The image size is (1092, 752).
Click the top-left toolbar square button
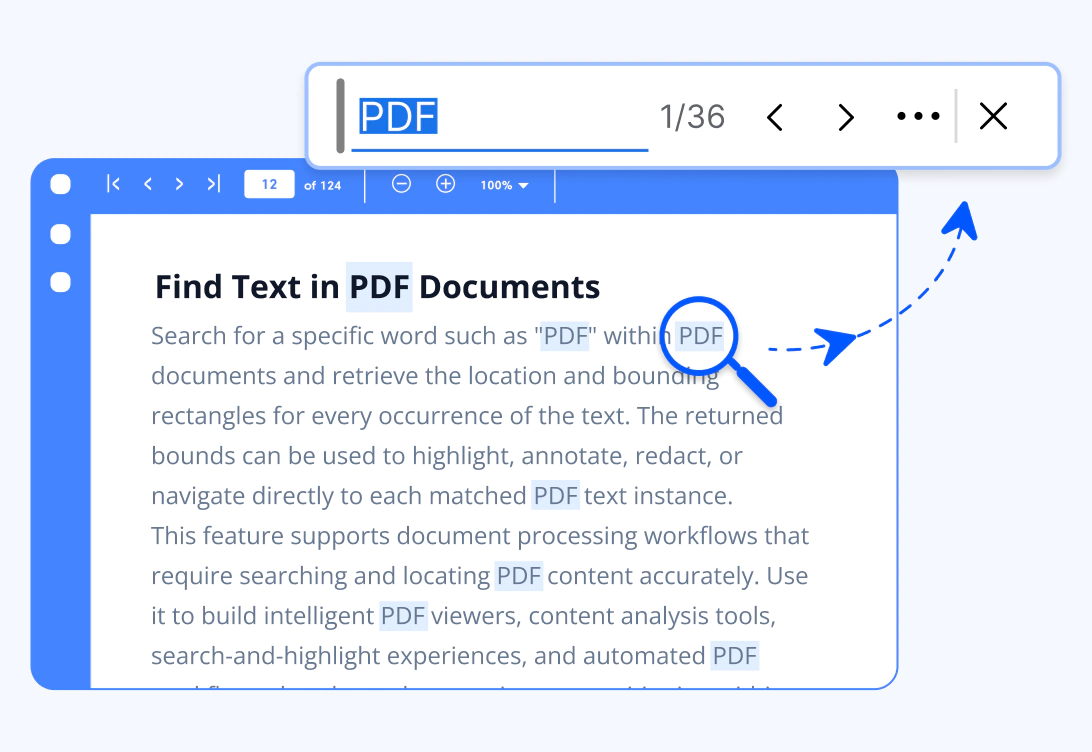coord(61,184)
